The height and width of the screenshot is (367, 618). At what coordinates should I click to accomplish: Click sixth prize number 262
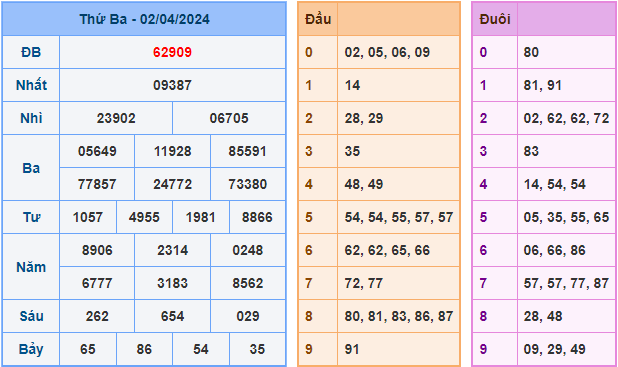coord(97,316)
